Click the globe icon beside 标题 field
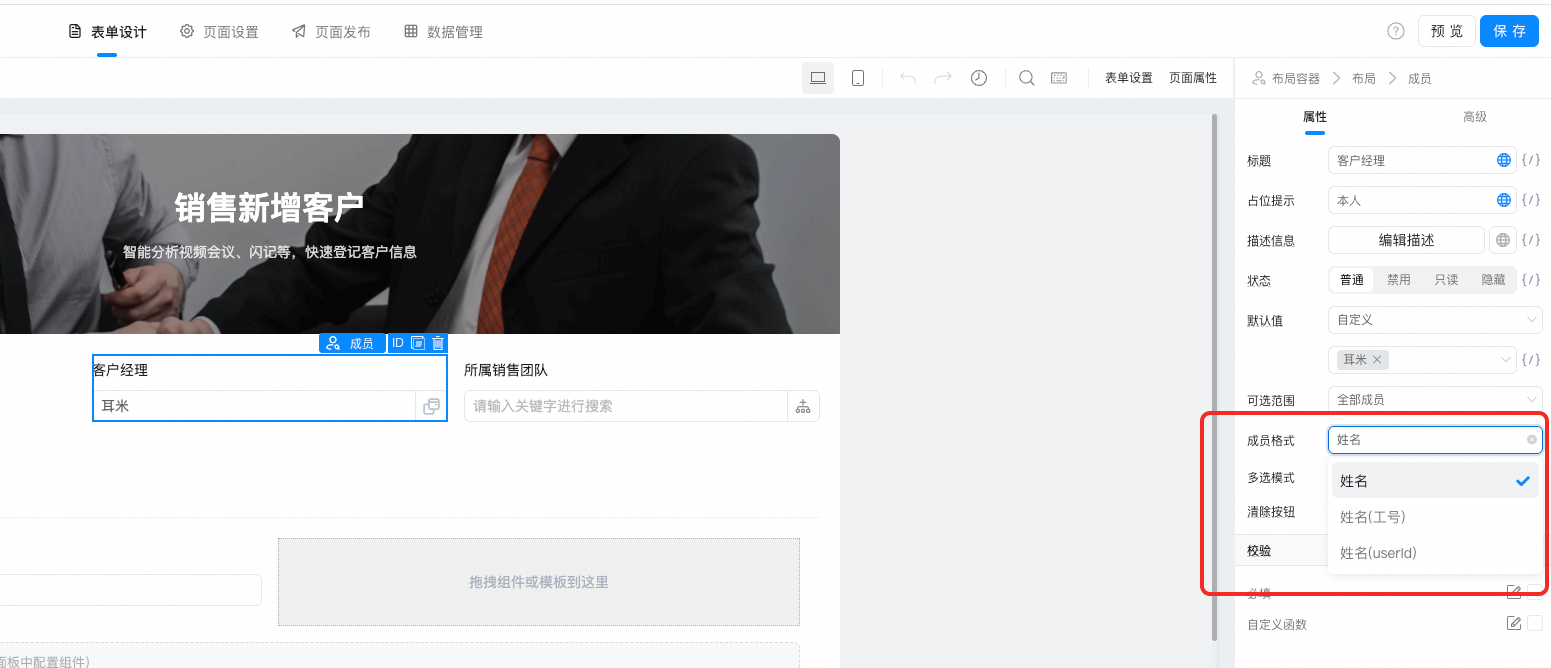Image resolution: width=1551 pixels, height=668 pixels. tap(1503, 160)
